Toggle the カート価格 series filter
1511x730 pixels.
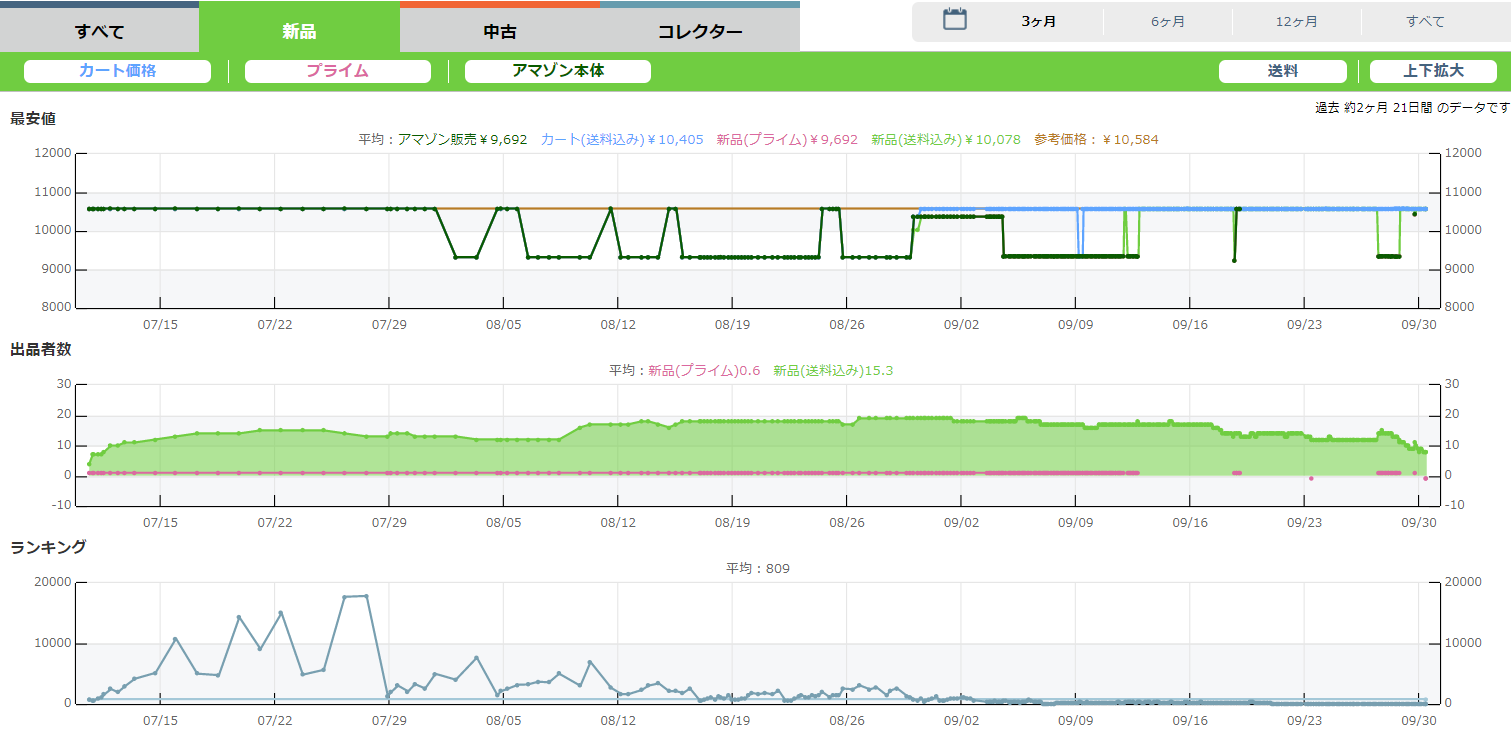coord(117,71)
